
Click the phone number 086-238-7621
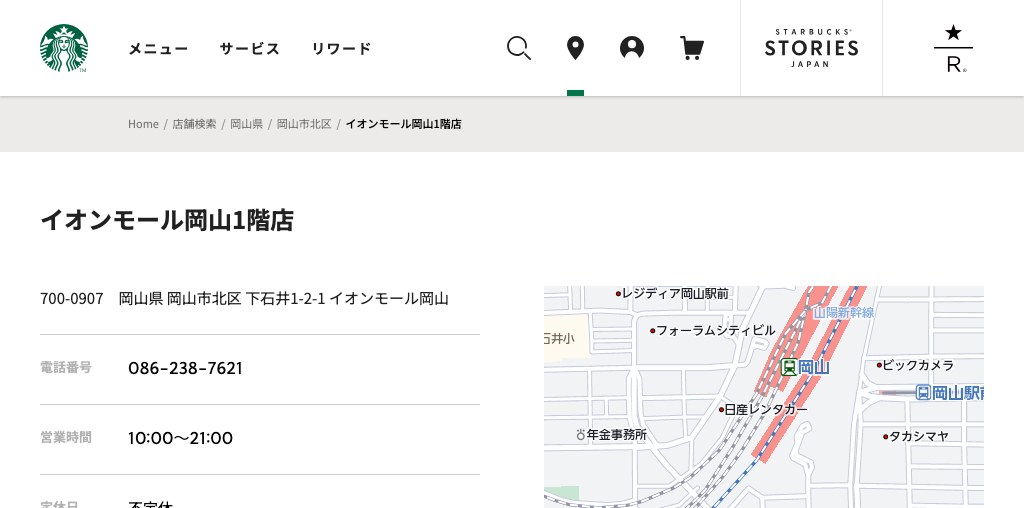click(x=185, y=368)
